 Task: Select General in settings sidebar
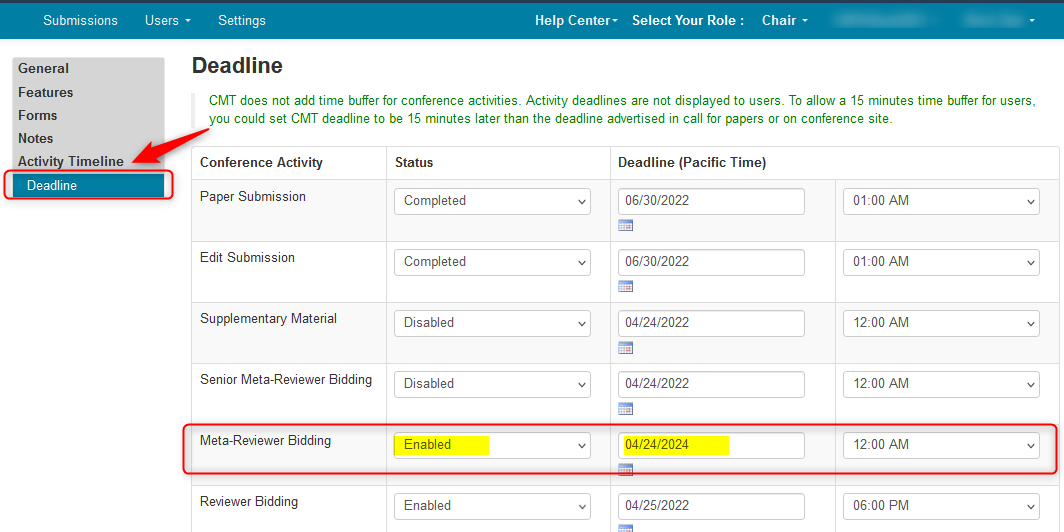tap(43, 69)
